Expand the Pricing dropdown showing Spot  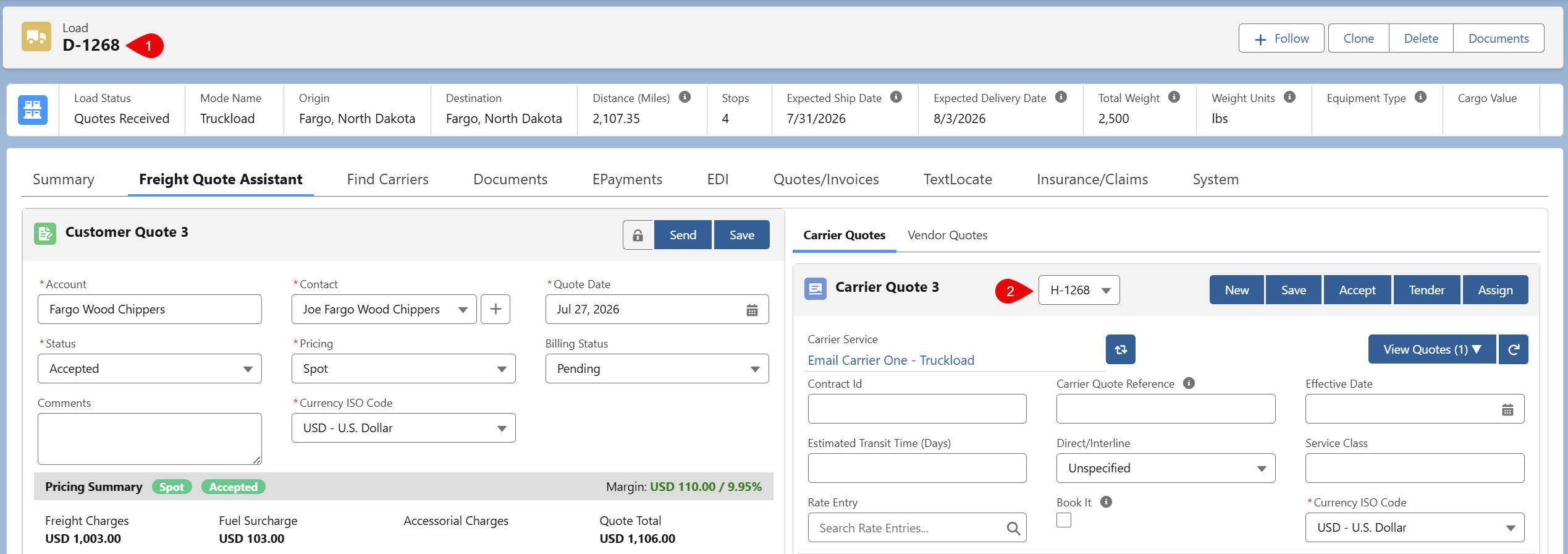403,369
